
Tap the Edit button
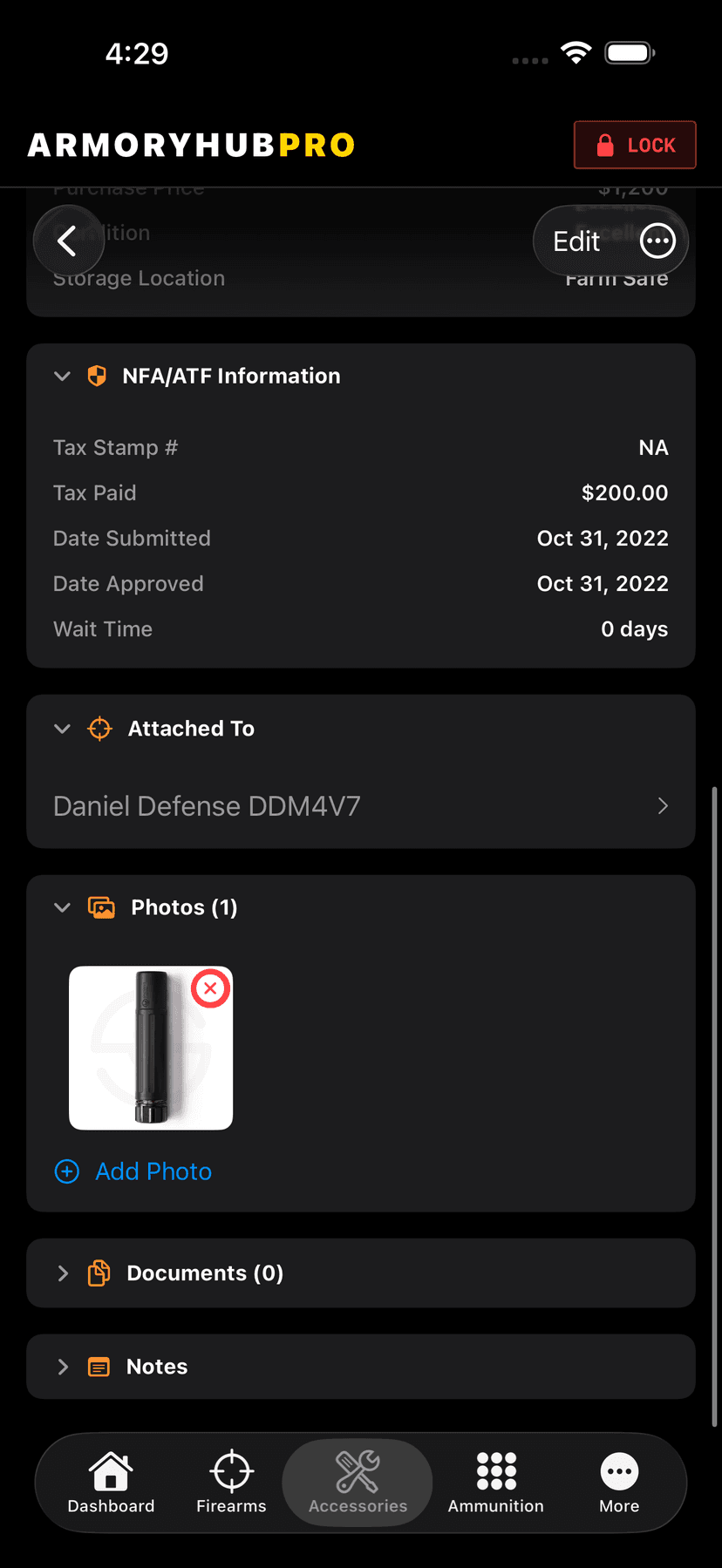576,241
